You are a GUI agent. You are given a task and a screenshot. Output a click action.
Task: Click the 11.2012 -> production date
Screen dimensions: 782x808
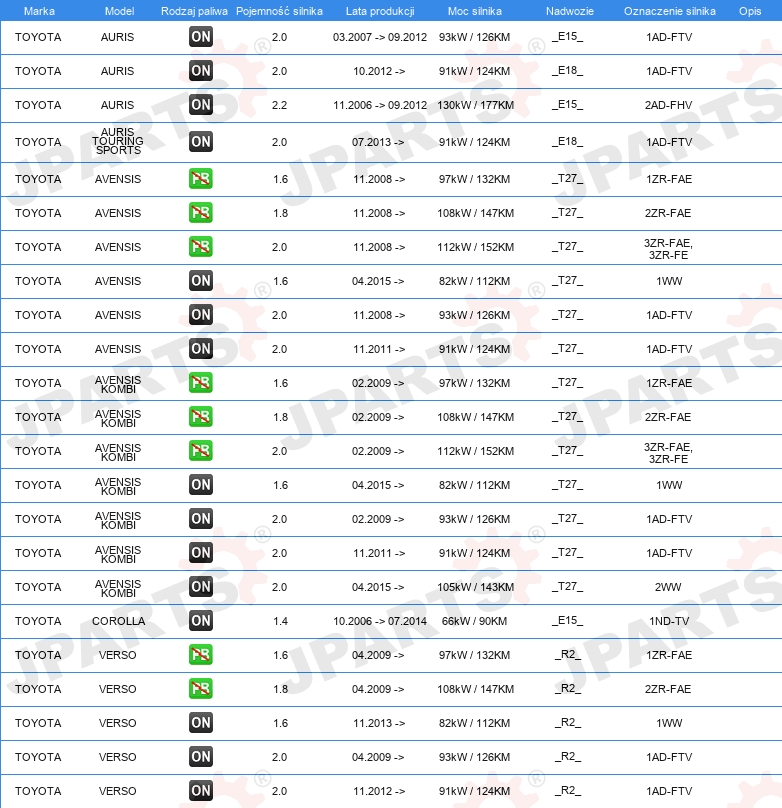(x=379, y=792)
